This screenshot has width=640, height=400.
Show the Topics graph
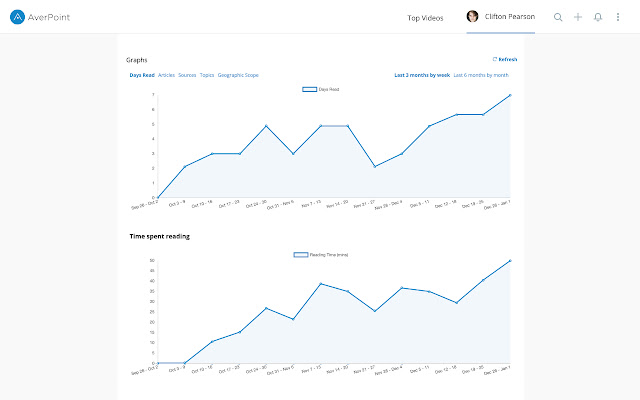(207, 75)
